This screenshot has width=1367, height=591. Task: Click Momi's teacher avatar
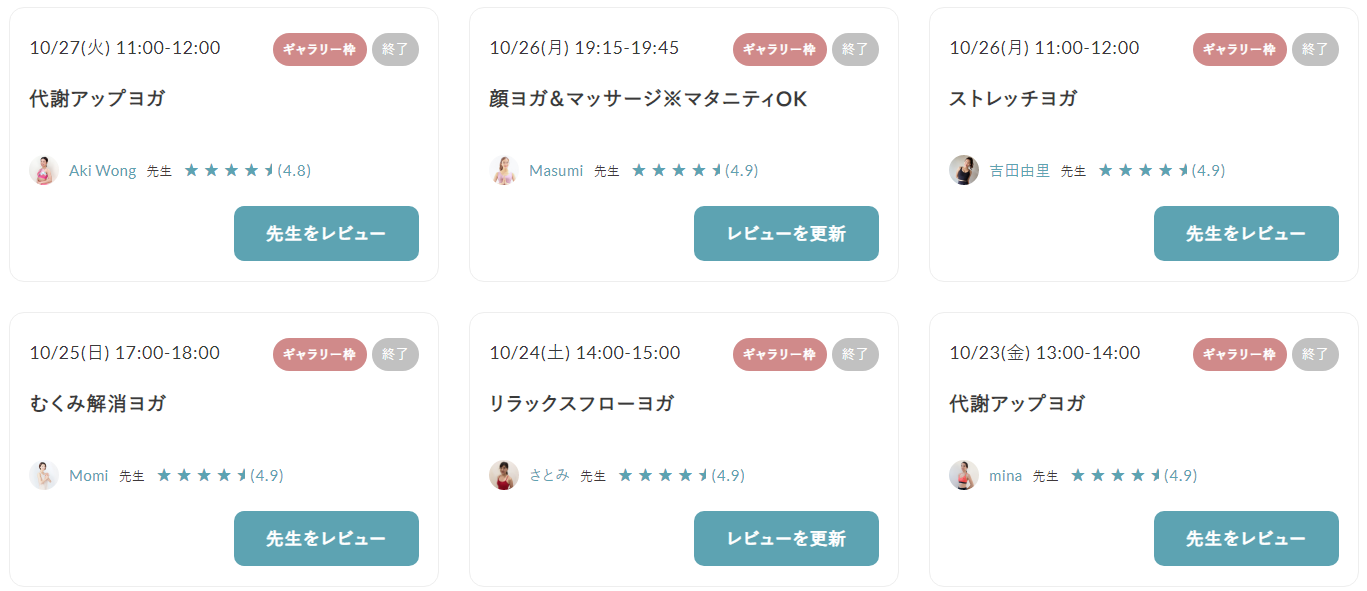click(x=44, y=475)
